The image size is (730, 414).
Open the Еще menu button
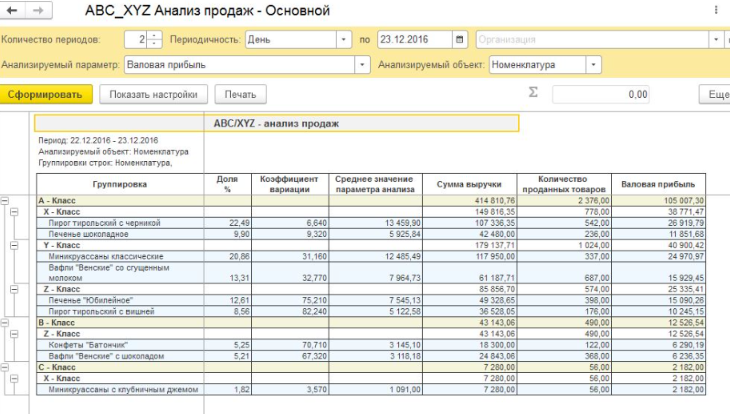[718, 94]
